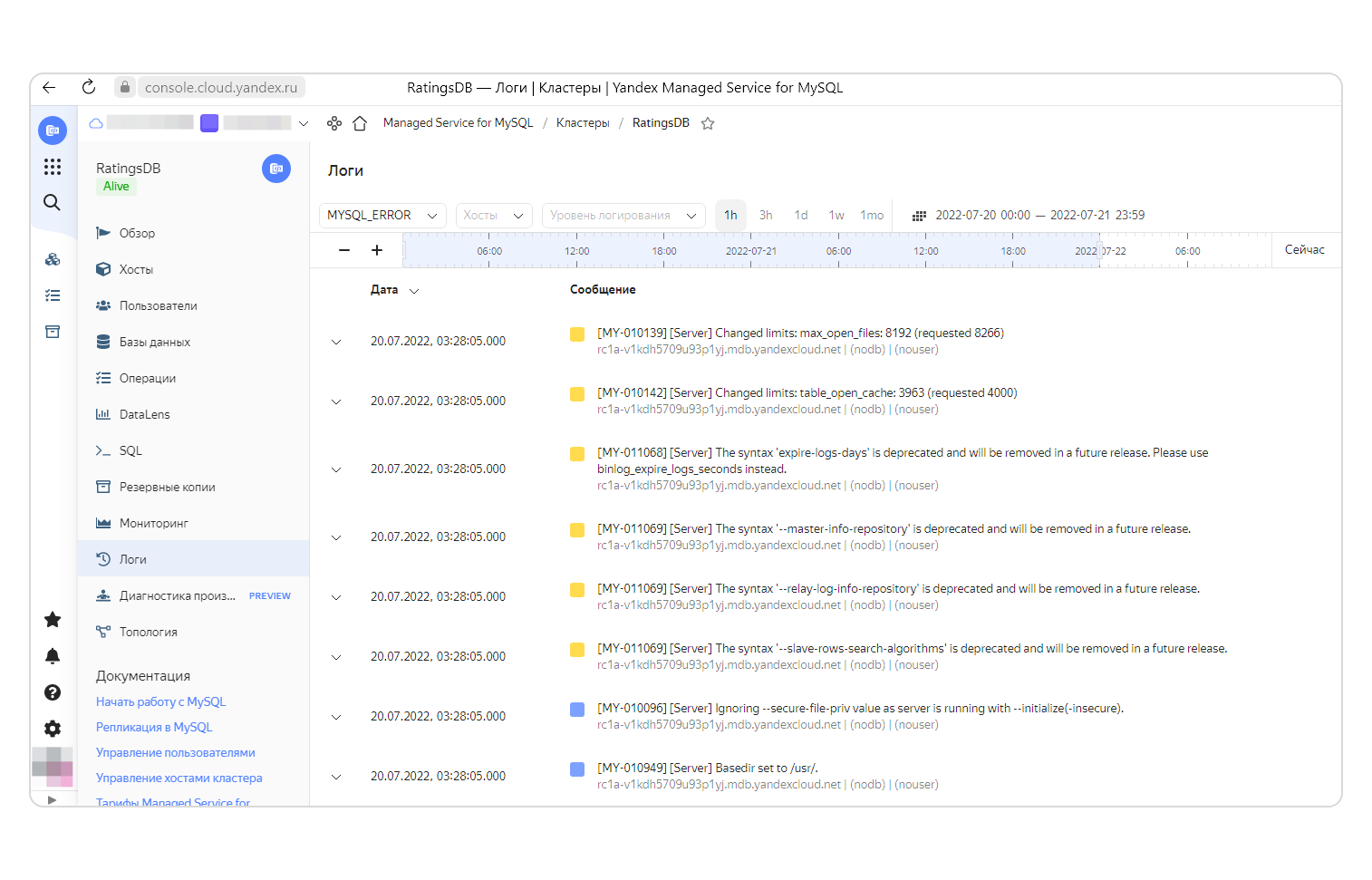Screen dimensions: 1372x880
Task: Open Операции in the sidebar
Action: click(193, 378)
